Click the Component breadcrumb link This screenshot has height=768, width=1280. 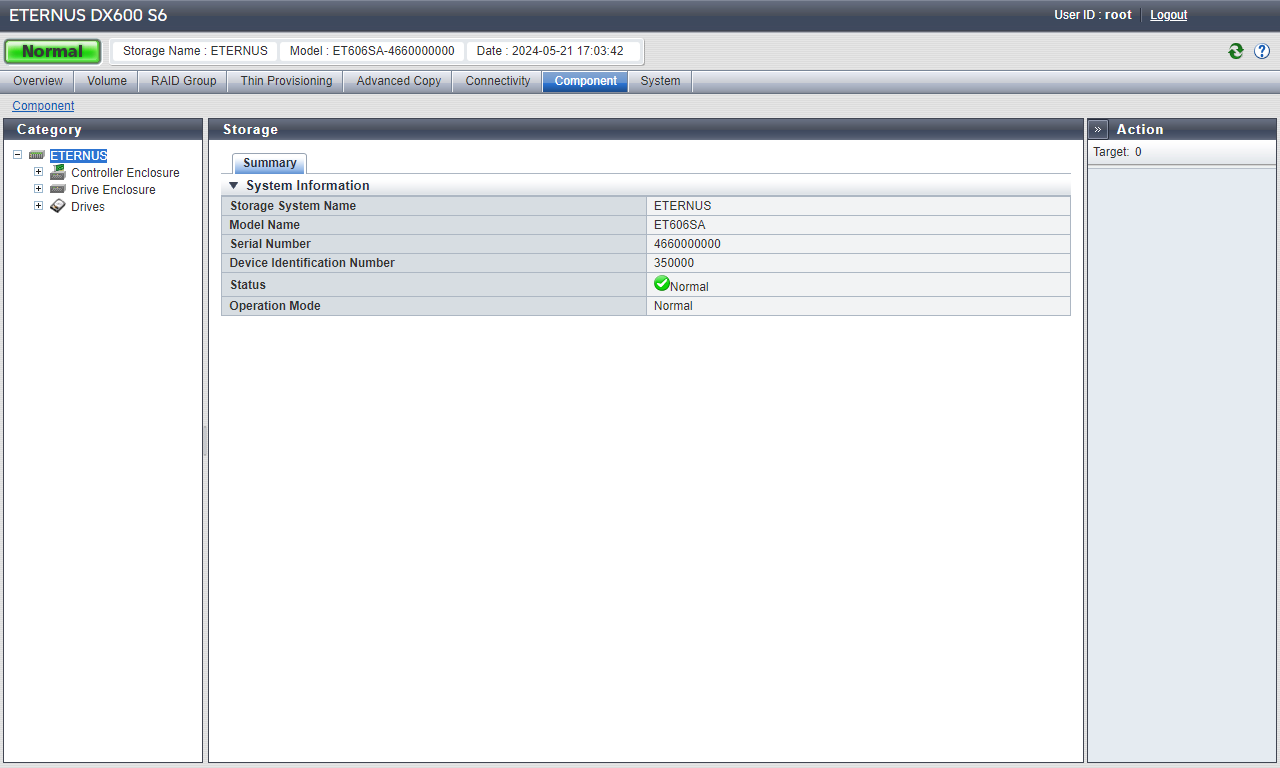click(x=43, y=106)
